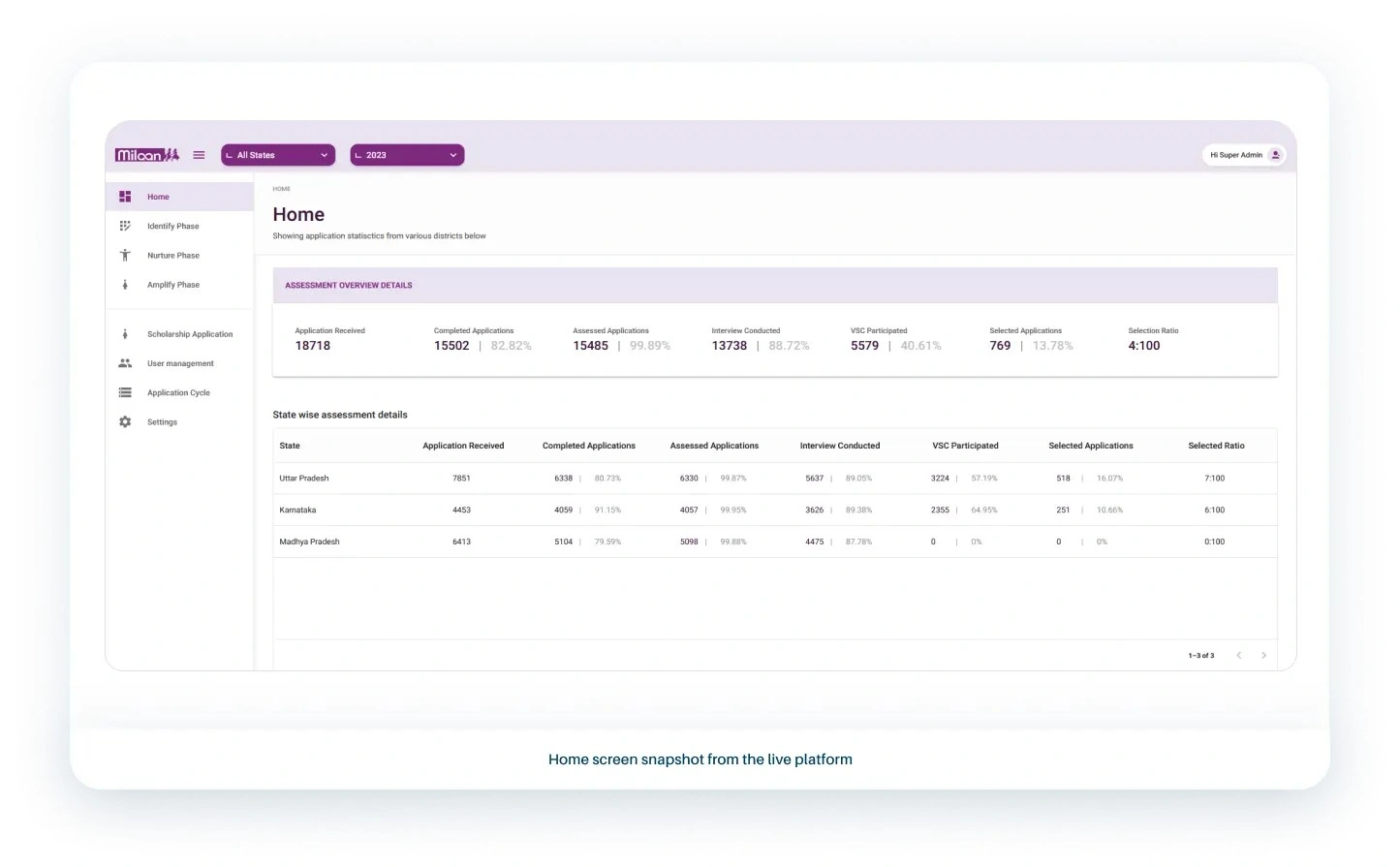1400x867 pixels.
Task: Toggle the hamburger menu icon
Action: pos(199,155)
